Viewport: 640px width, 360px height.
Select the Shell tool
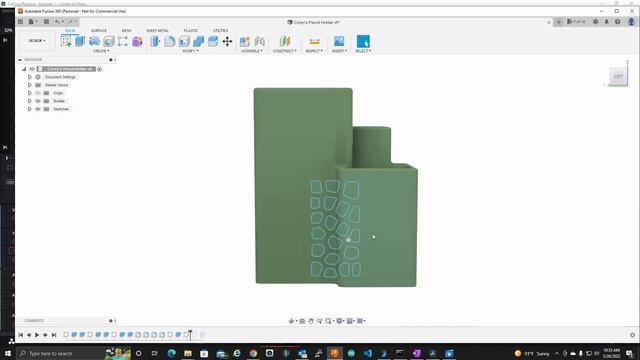(x=184, y=41)
